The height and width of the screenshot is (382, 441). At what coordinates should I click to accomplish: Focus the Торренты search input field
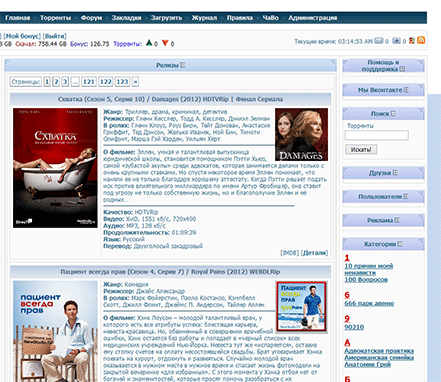(x=377, y=135)
